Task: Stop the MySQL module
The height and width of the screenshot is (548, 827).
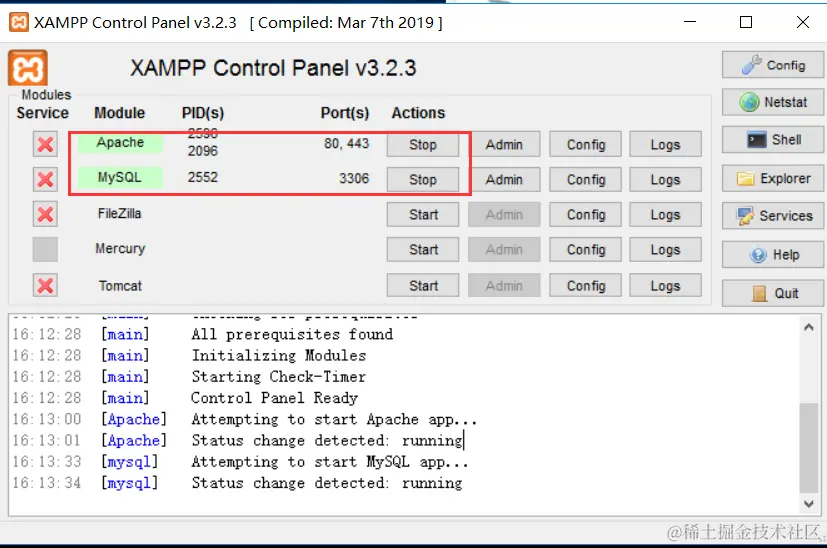Action: (423, 180)
